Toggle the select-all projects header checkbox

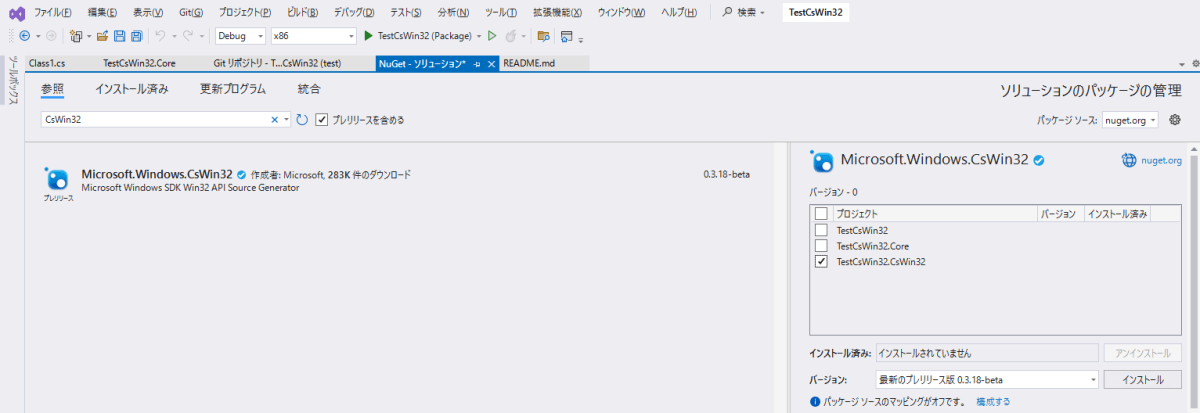coord(821,214)
